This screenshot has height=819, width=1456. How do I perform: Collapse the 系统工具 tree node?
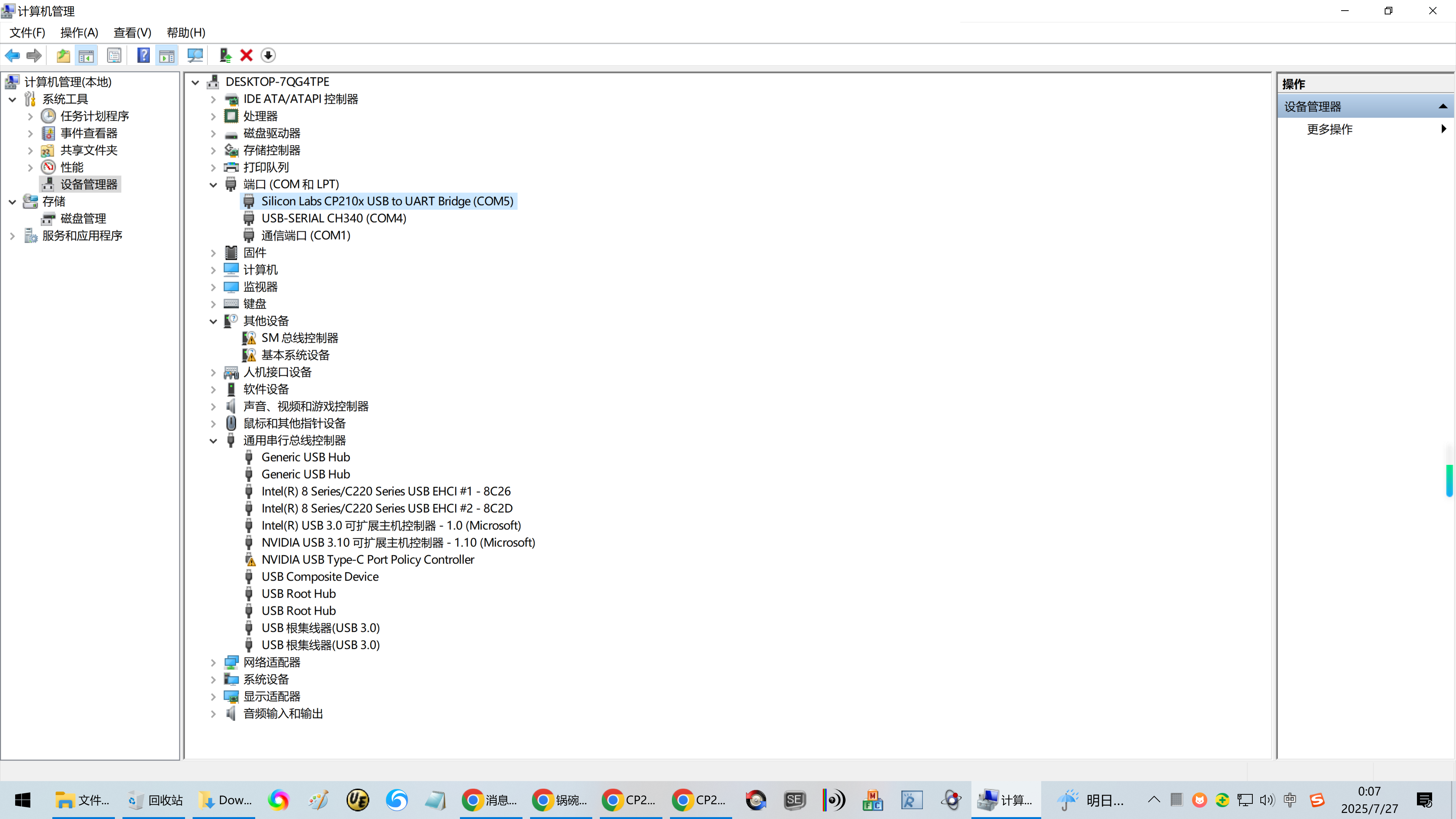13,99
